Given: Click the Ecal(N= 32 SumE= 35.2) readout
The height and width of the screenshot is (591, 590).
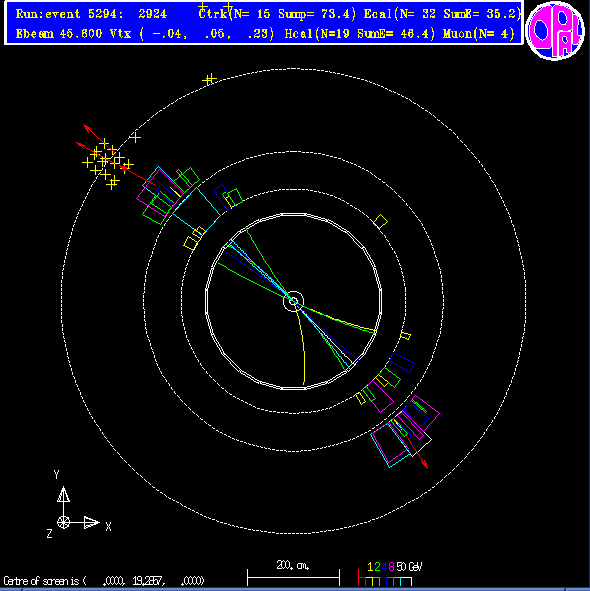Looking at the screenshot, I should click(x=442, y=14).
